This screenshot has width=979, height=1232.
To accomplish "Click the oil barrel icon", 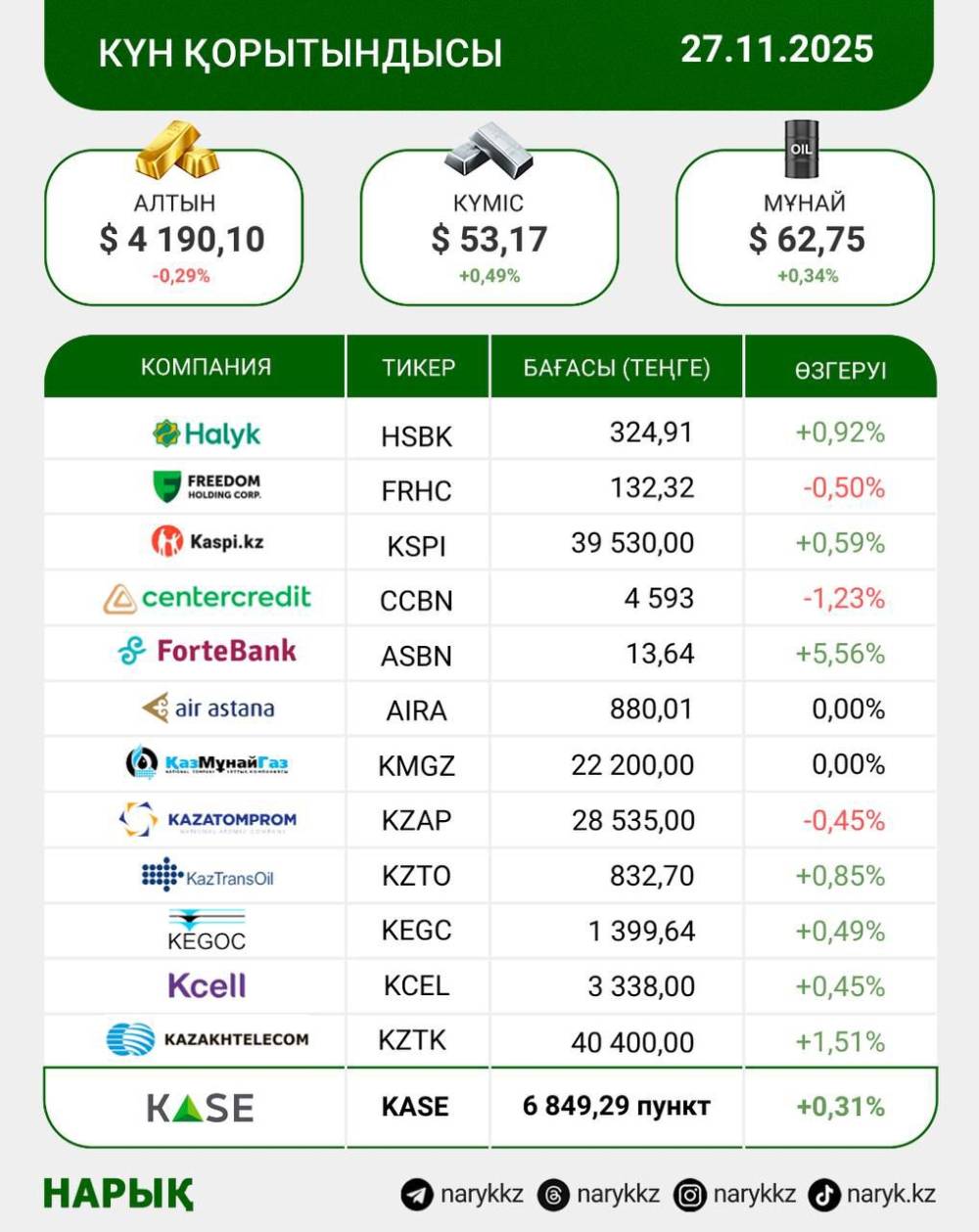I will tap(801, 149).
